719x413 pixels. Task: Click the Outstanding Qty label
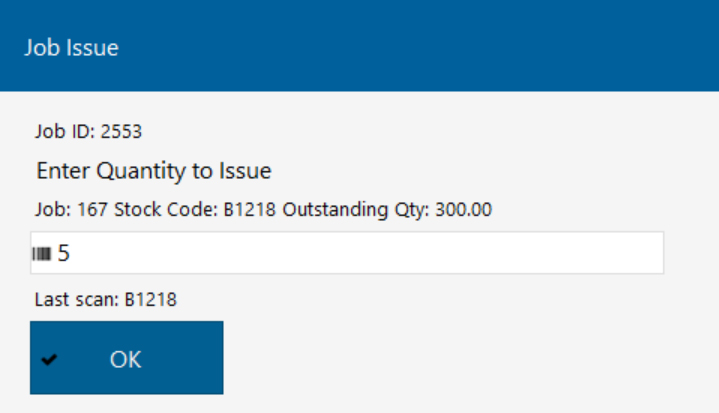(x=356, y=209)
